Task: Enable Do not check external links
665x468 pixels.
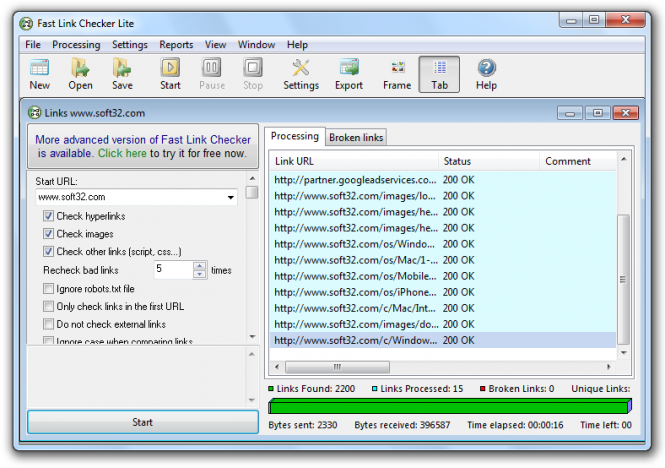Action: tap(48, 324)
